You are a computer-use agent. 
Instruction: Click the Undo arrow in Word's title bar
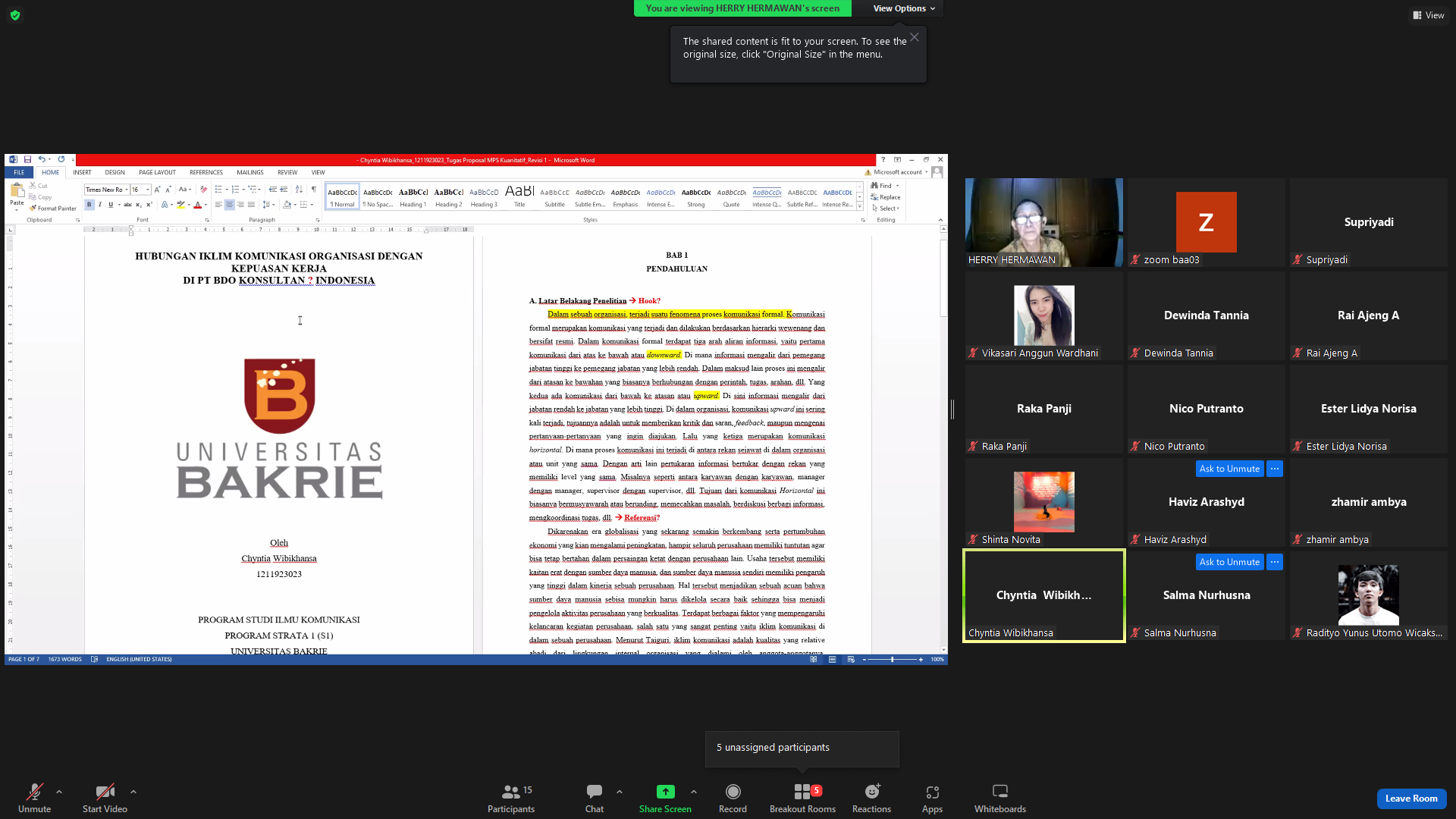pos(42,160)
